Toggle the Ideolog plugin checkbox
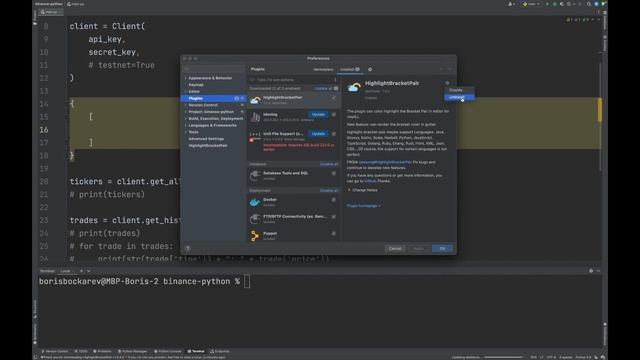 click(333, 115)
